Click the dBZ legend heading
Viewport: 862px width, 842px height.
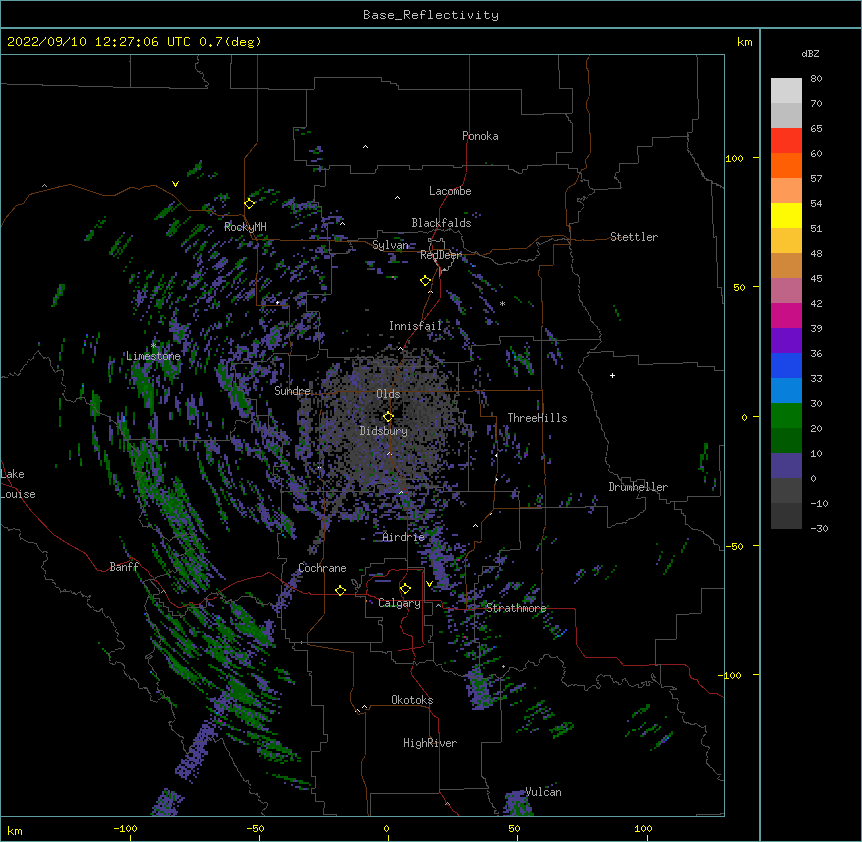click(810, 53)
